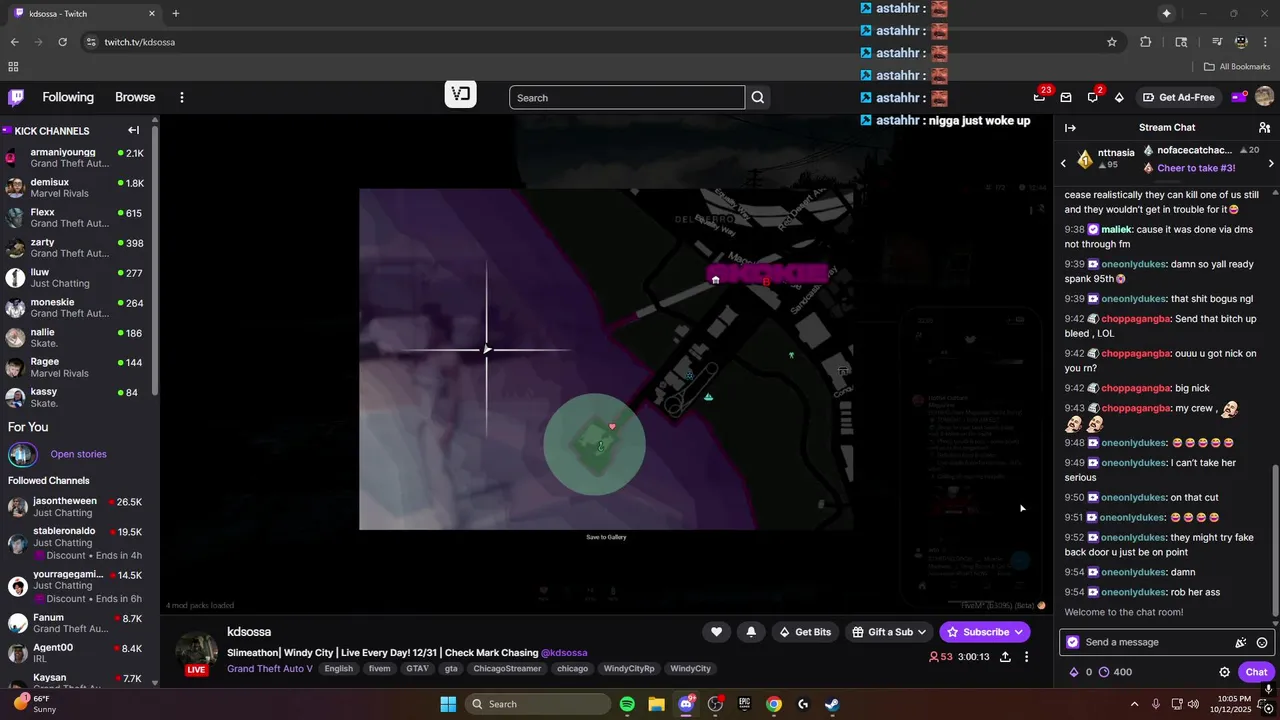Open the more options dots beside Browse
The width and height of the screenshot is (1280, 720).
[x=182, y=97]
